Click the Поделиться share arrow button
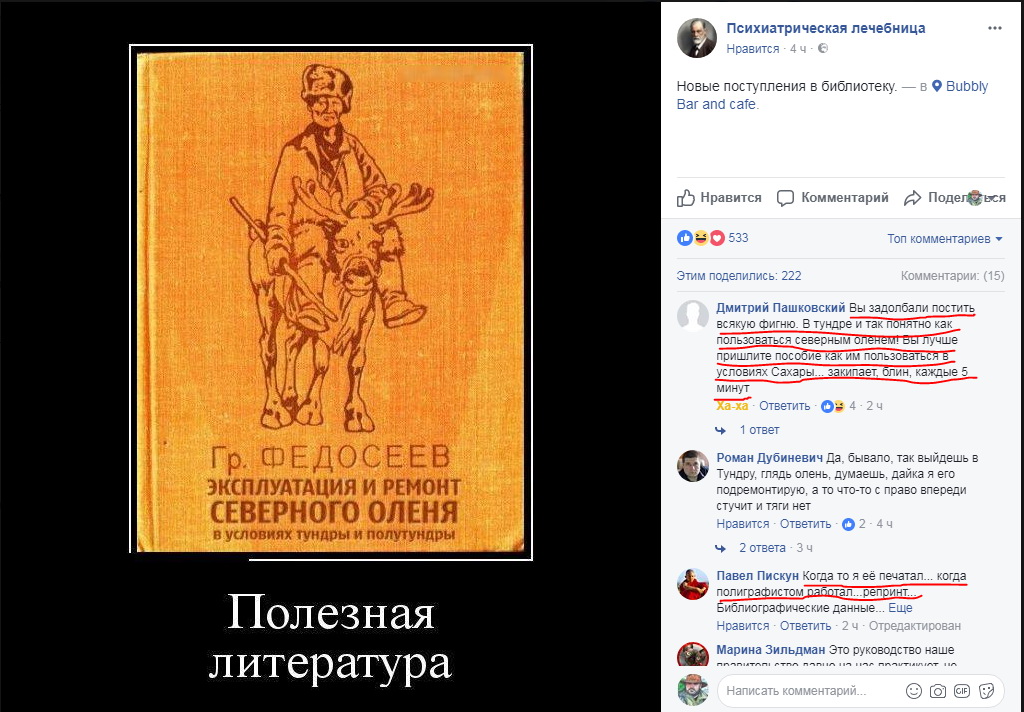Viewport: 1024px width, 712px height. pos(954,198)
